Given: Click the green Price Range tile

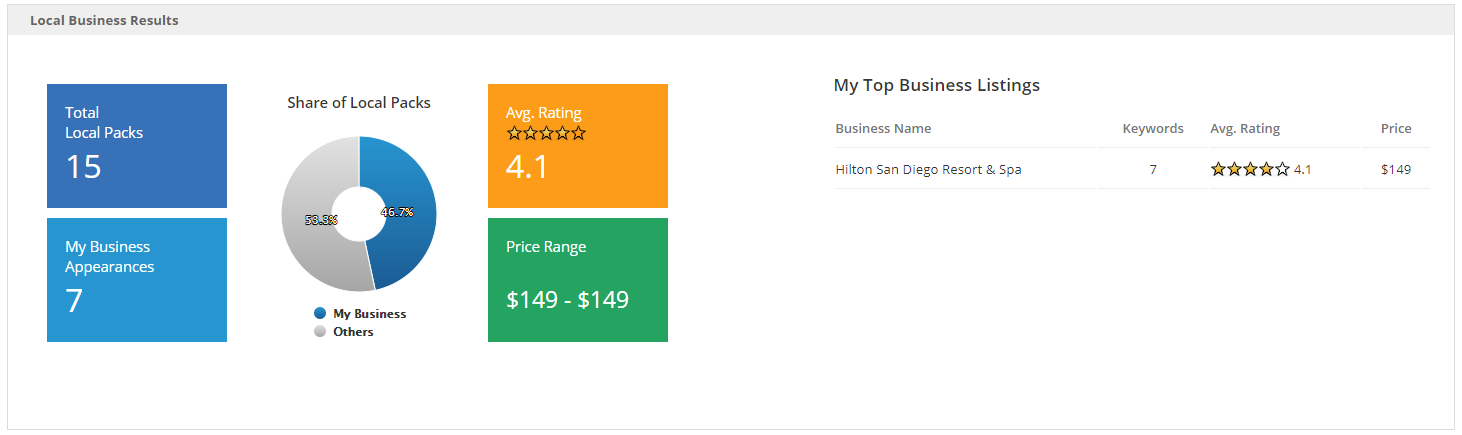Looking at the screenshot, I should point(577,279).
